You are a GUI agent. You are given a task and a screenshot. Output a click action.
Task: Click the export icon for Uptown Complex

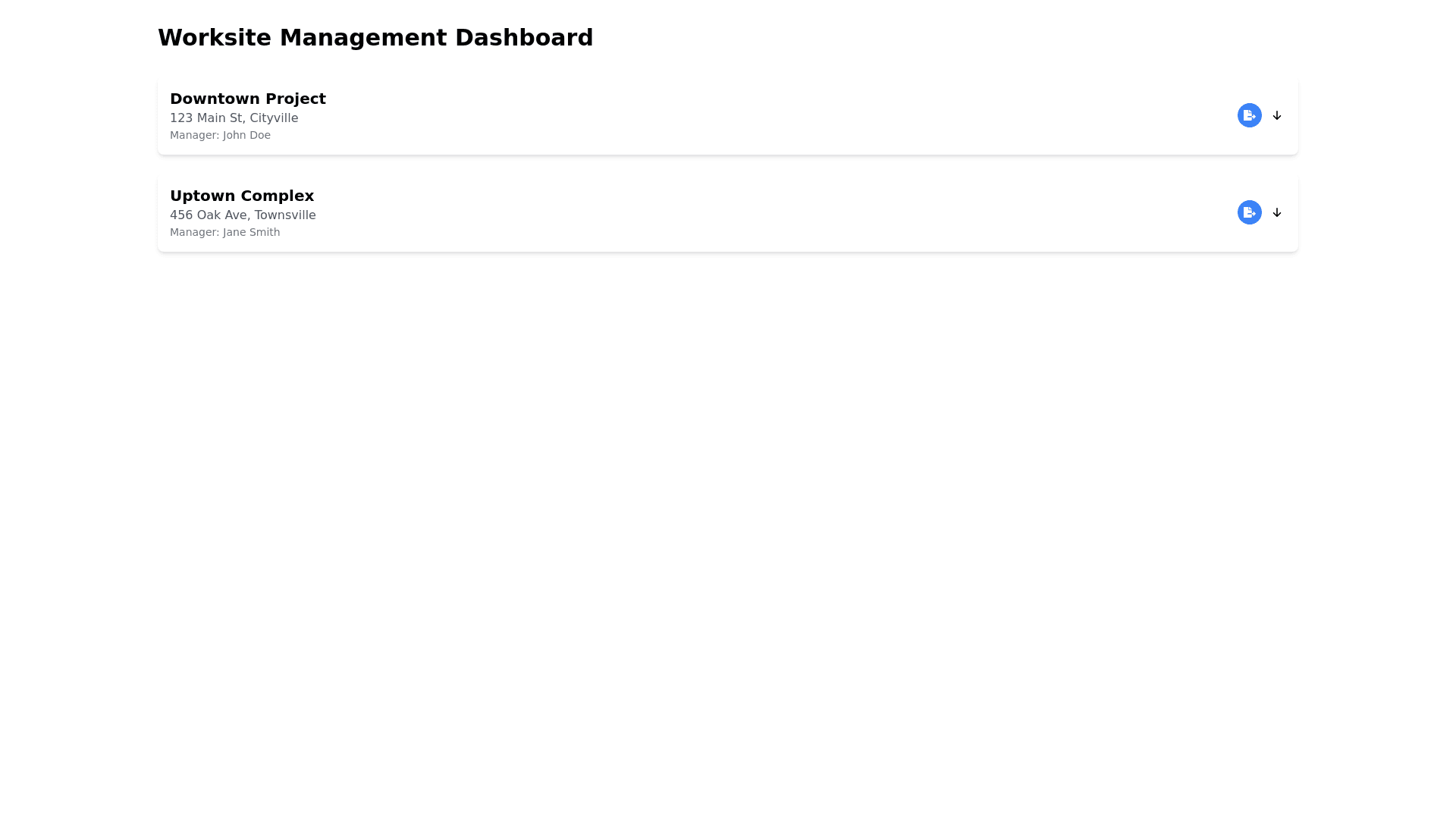(x=1249, y=212)
